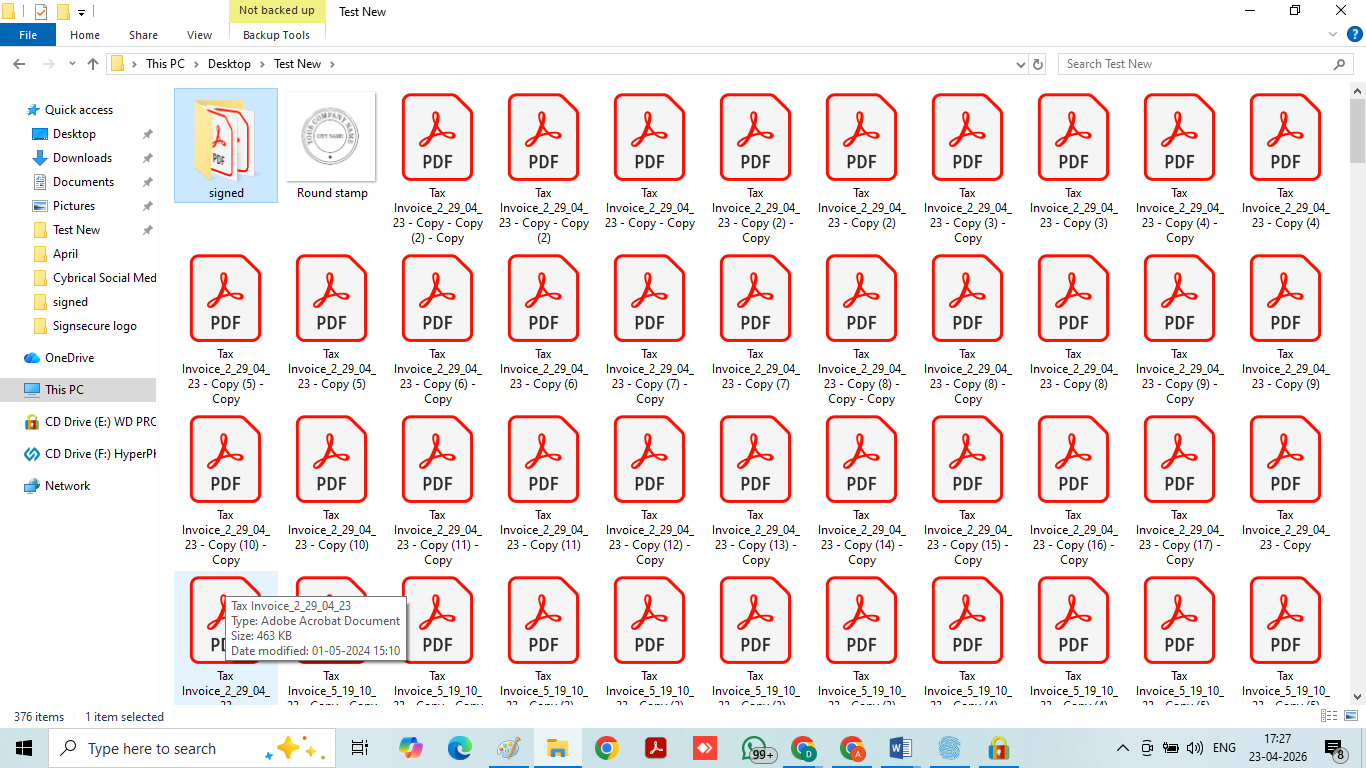1366x768 pixels.
Task: Expand the ribbon using the chevron
Action: click(x=1331, y=35)
